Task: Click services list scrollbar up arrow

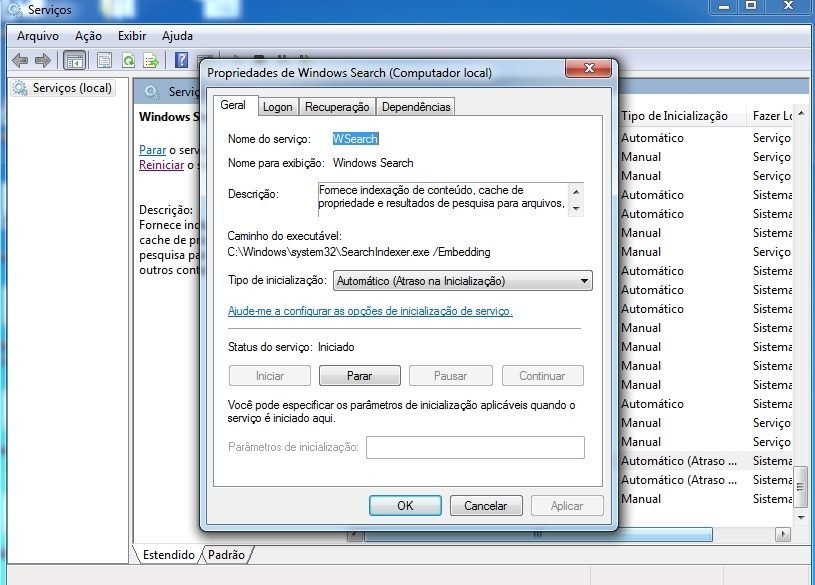Action: (x=801, y=113)
